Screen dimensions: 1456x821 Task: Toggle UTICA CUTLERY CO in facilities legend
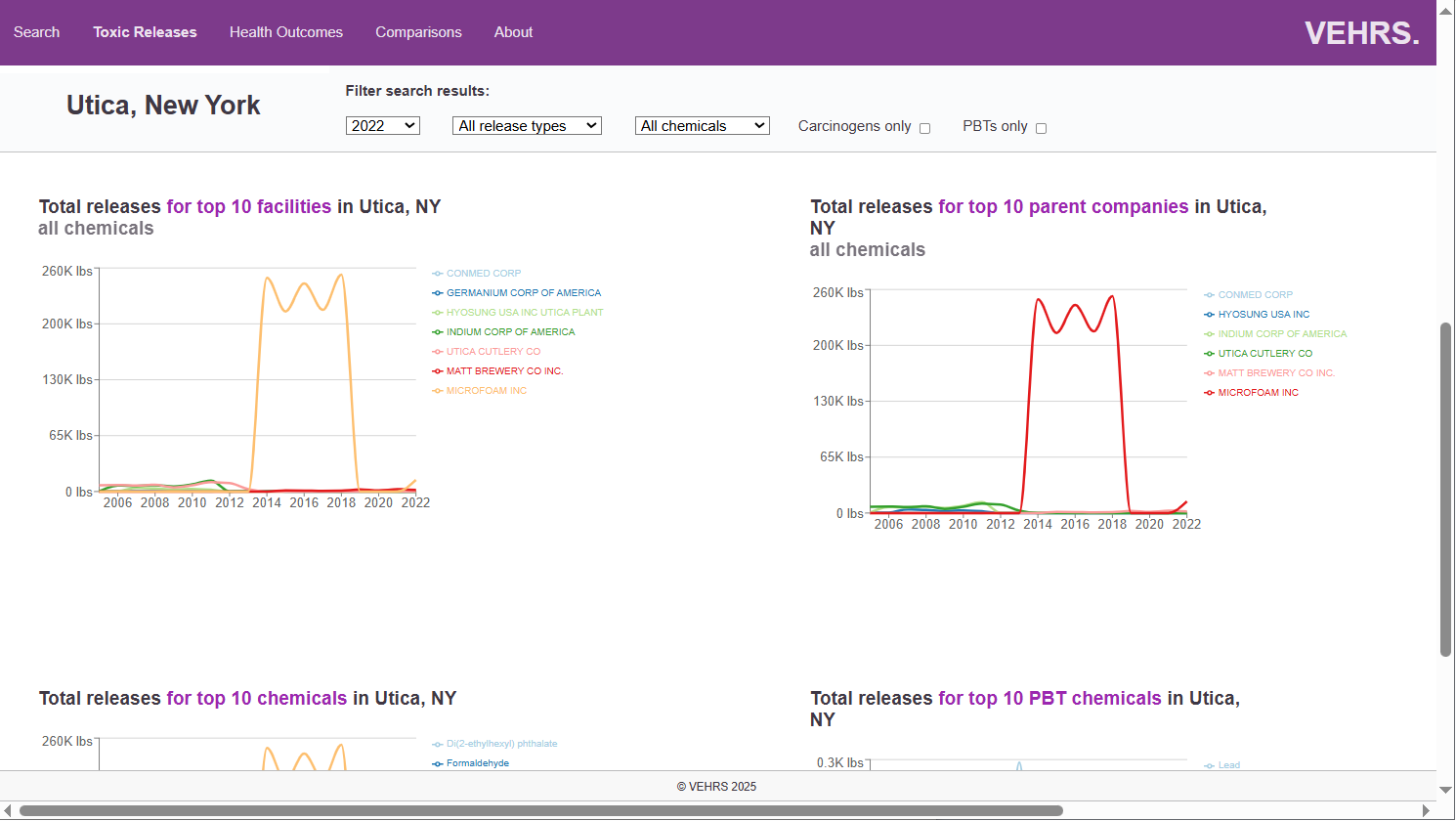486,352
